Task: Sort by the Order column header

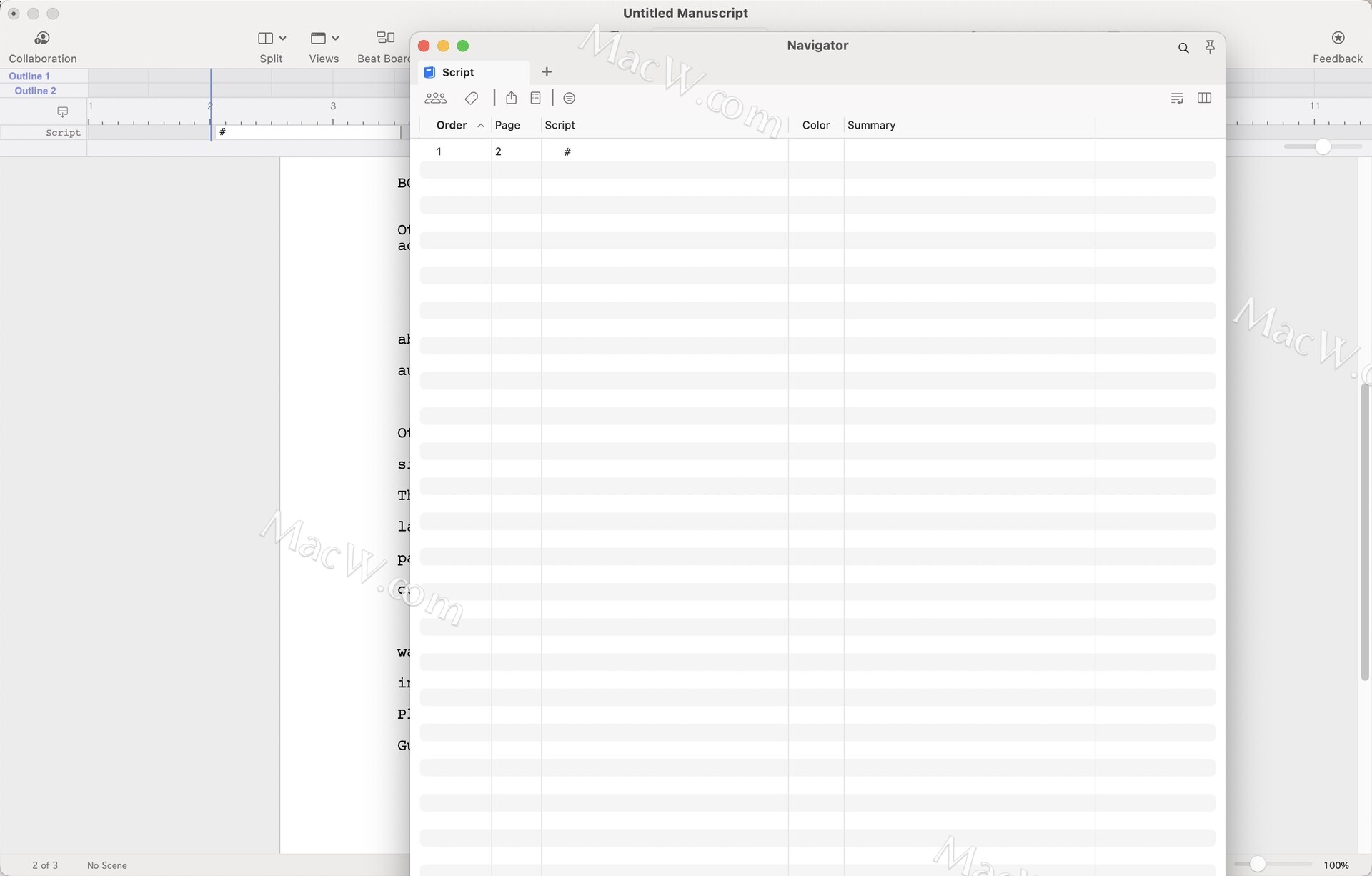Action: click(452, 125)
